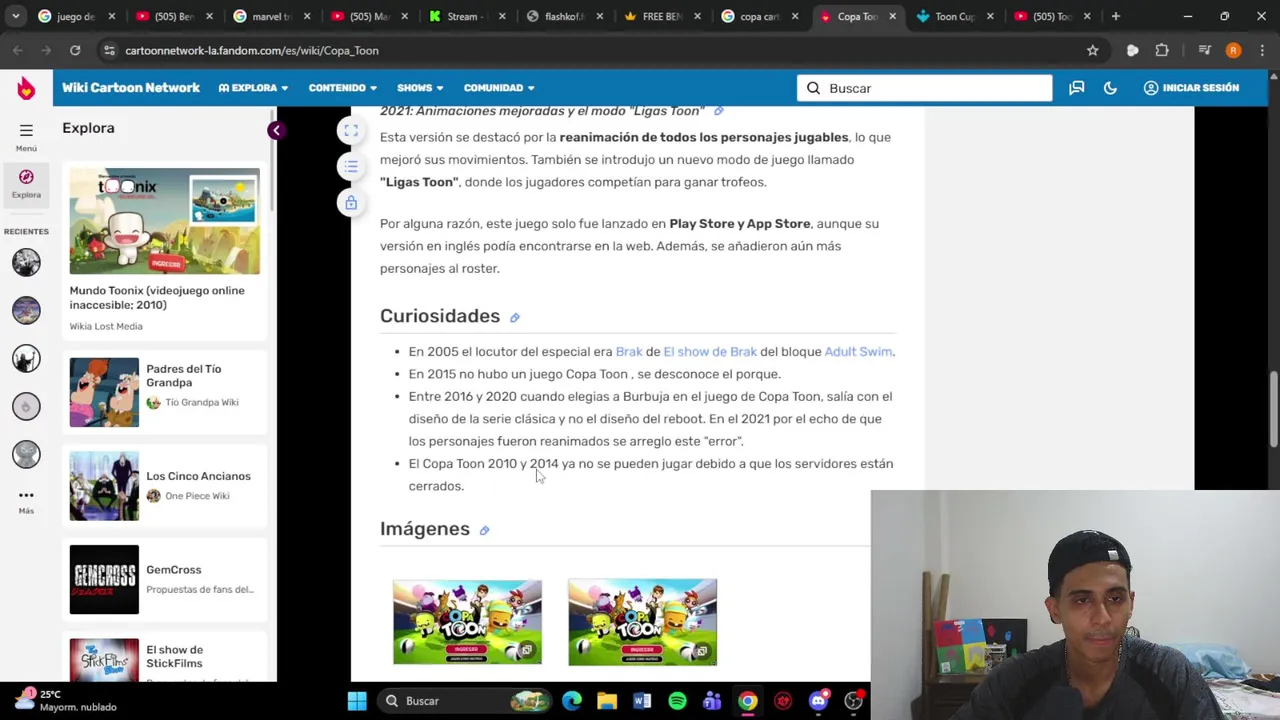Open the Brak link
The width and height of the screenshot is (1280, 720).
pos(629,352)
